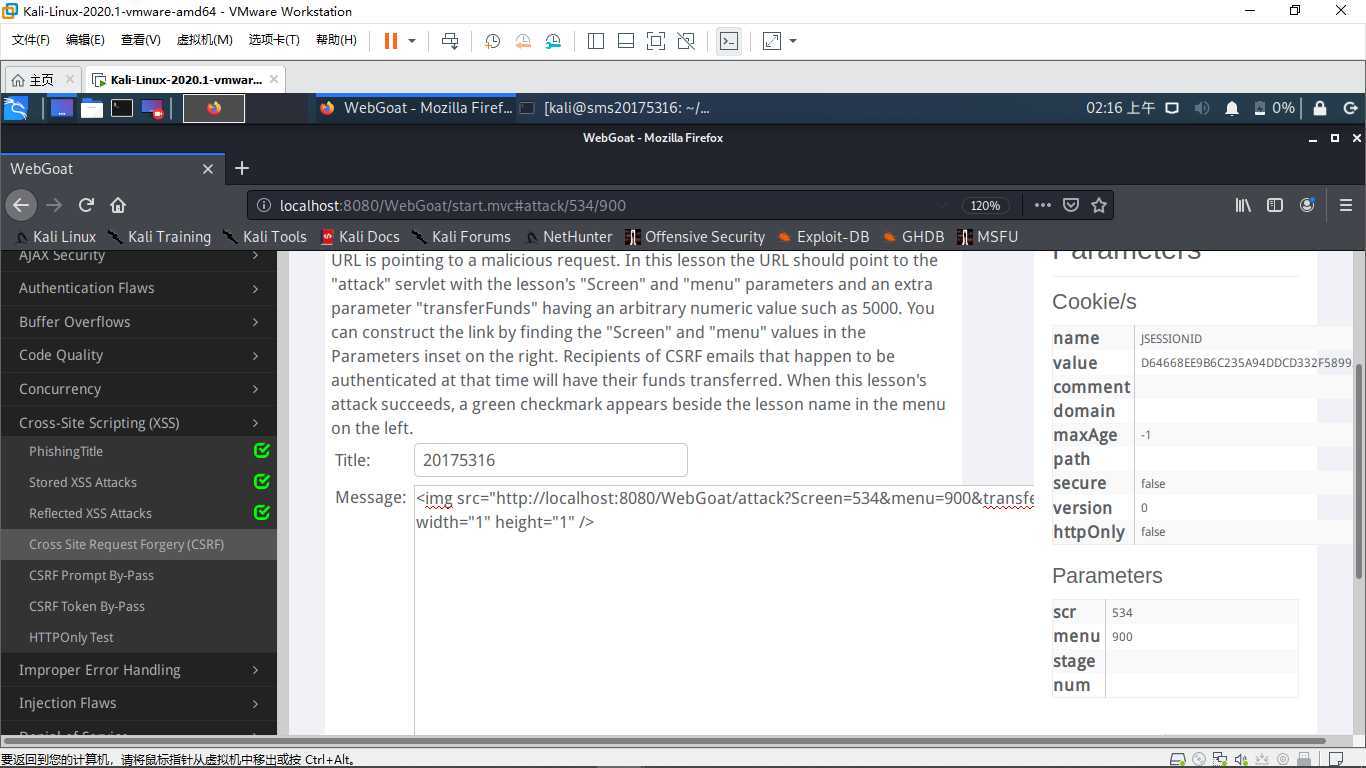The height and width of the screenshot is (768, 1366).
Task: Switch to Unity mode icon
Action: [686, 41]
